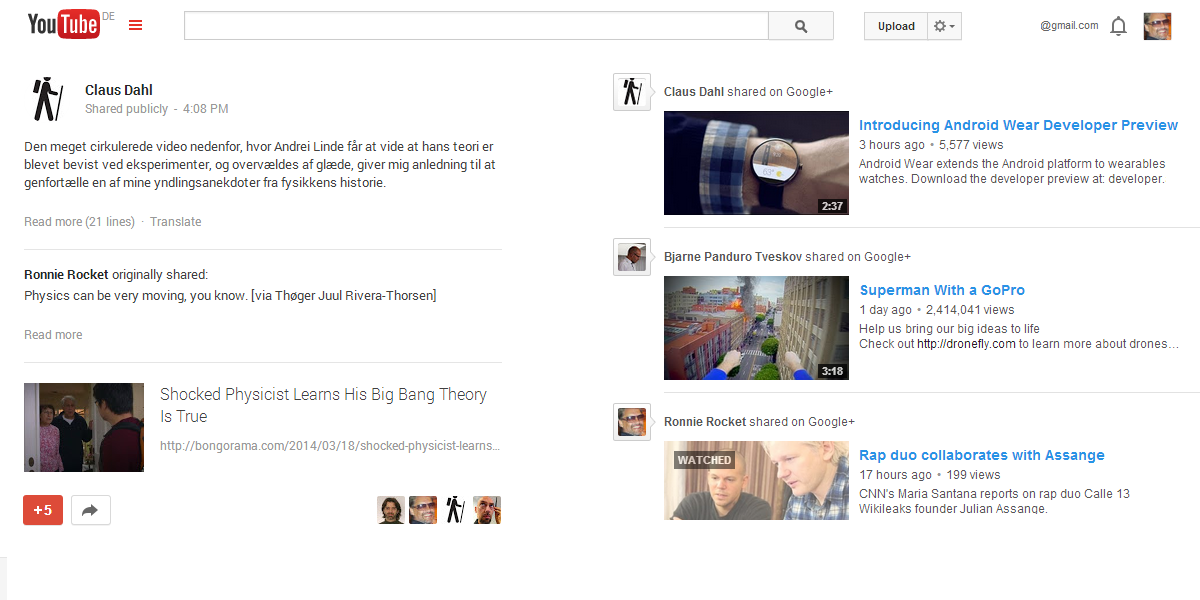Screen dimensions: 1200x600
Task: Open the red hamburger guide menu
Action: click(136, 26)
